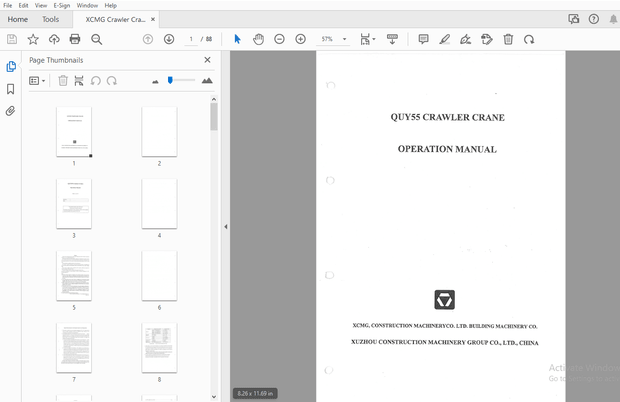Screen dimensions: 620x402
Task: Add document to starred with star icon
Action: click(33, 39)
